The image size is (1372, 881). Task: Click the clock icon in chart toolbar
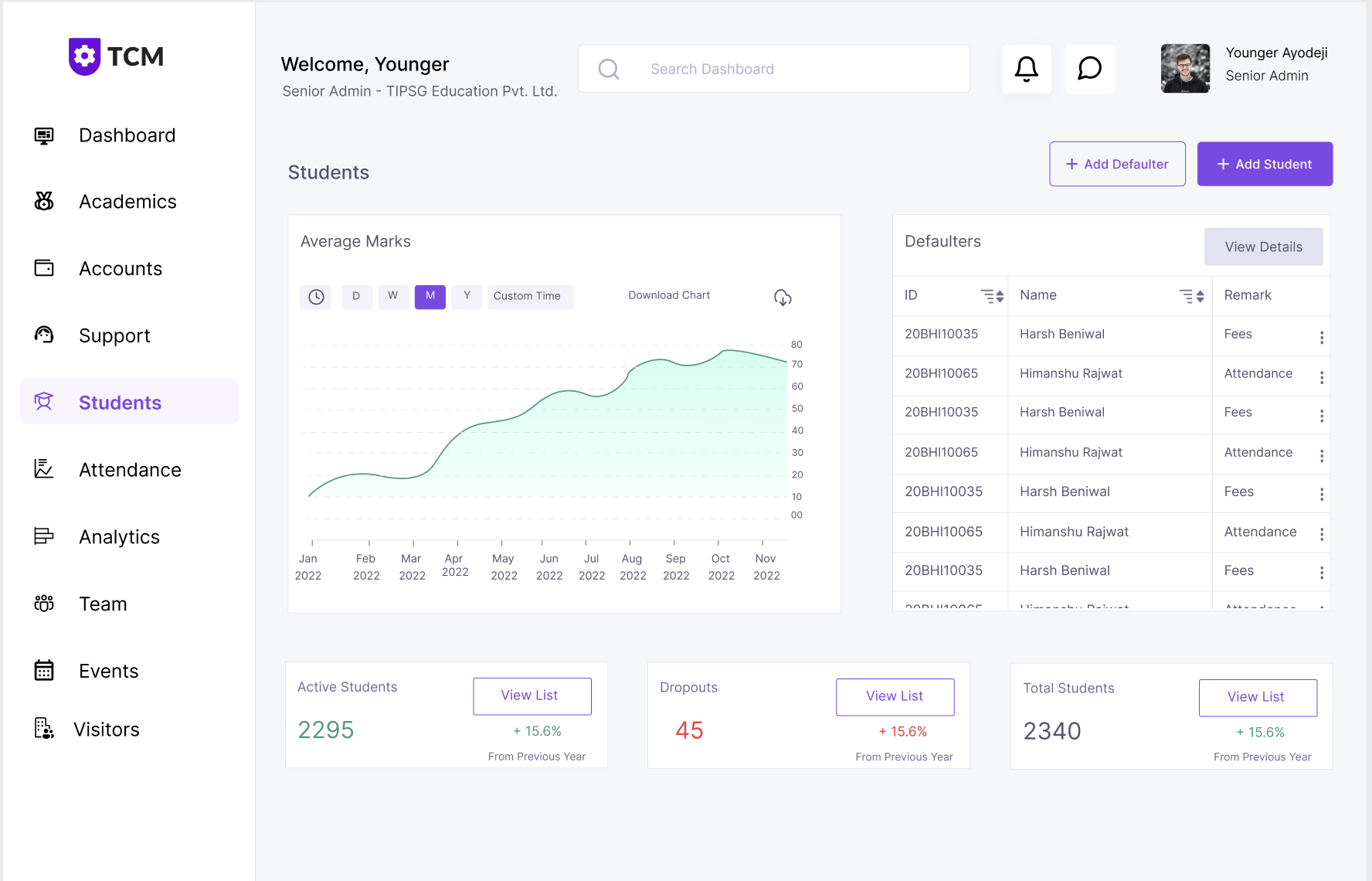[x=316, y=297]
